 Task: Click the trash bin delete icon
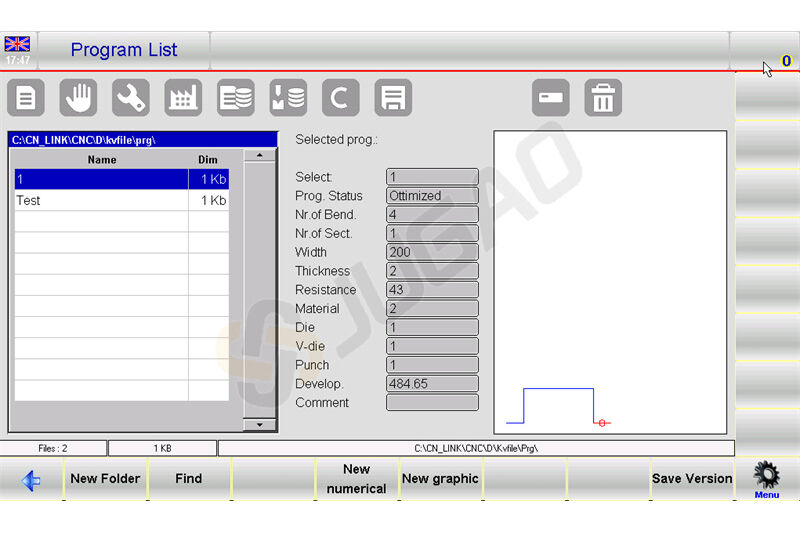click(603, 98)
